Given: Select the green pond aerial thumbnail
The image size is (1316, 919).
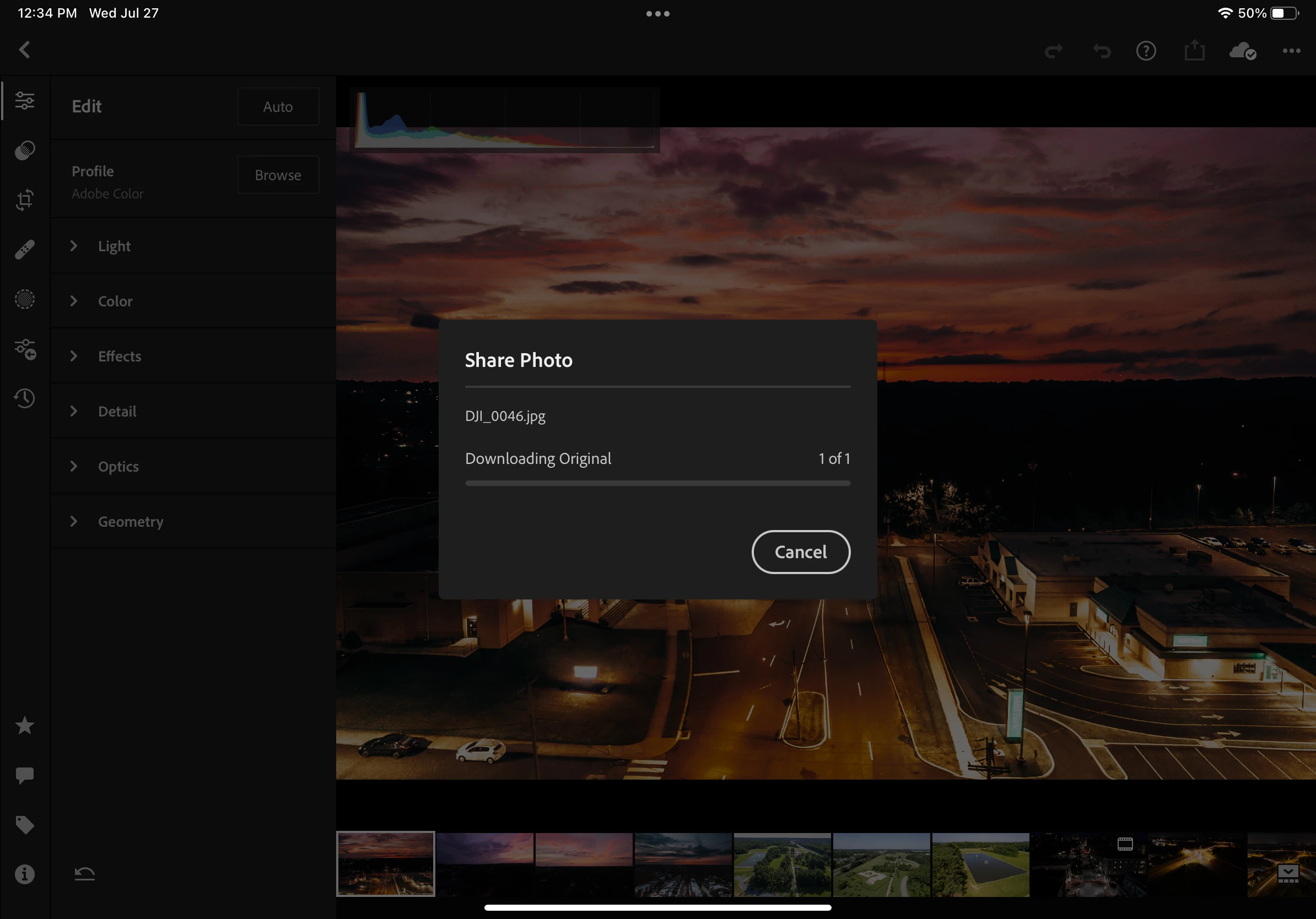Looking at the screenshot, I should 980,864.
